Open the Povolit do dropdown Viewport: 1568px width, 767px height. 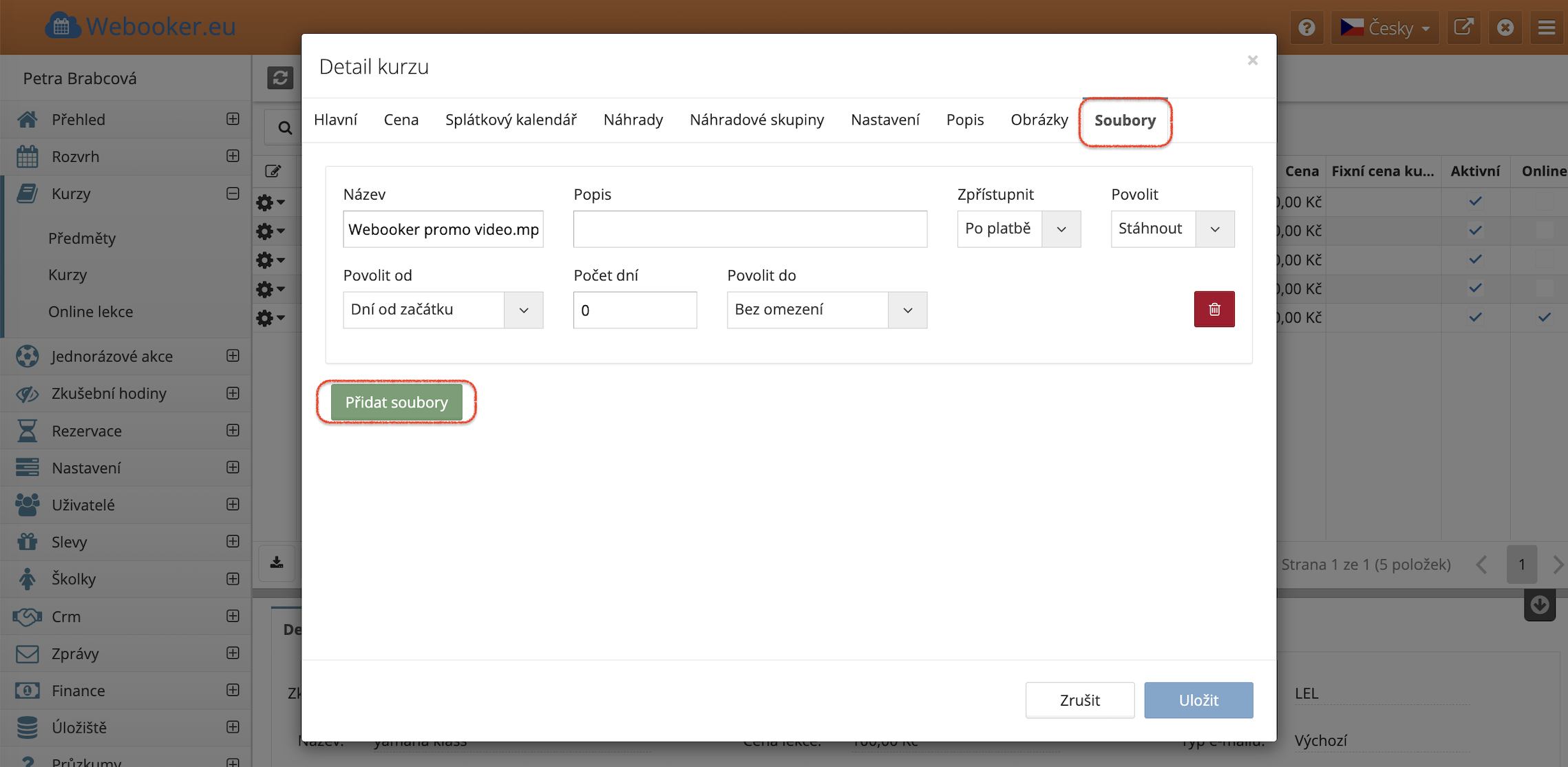tap(826, 310)
